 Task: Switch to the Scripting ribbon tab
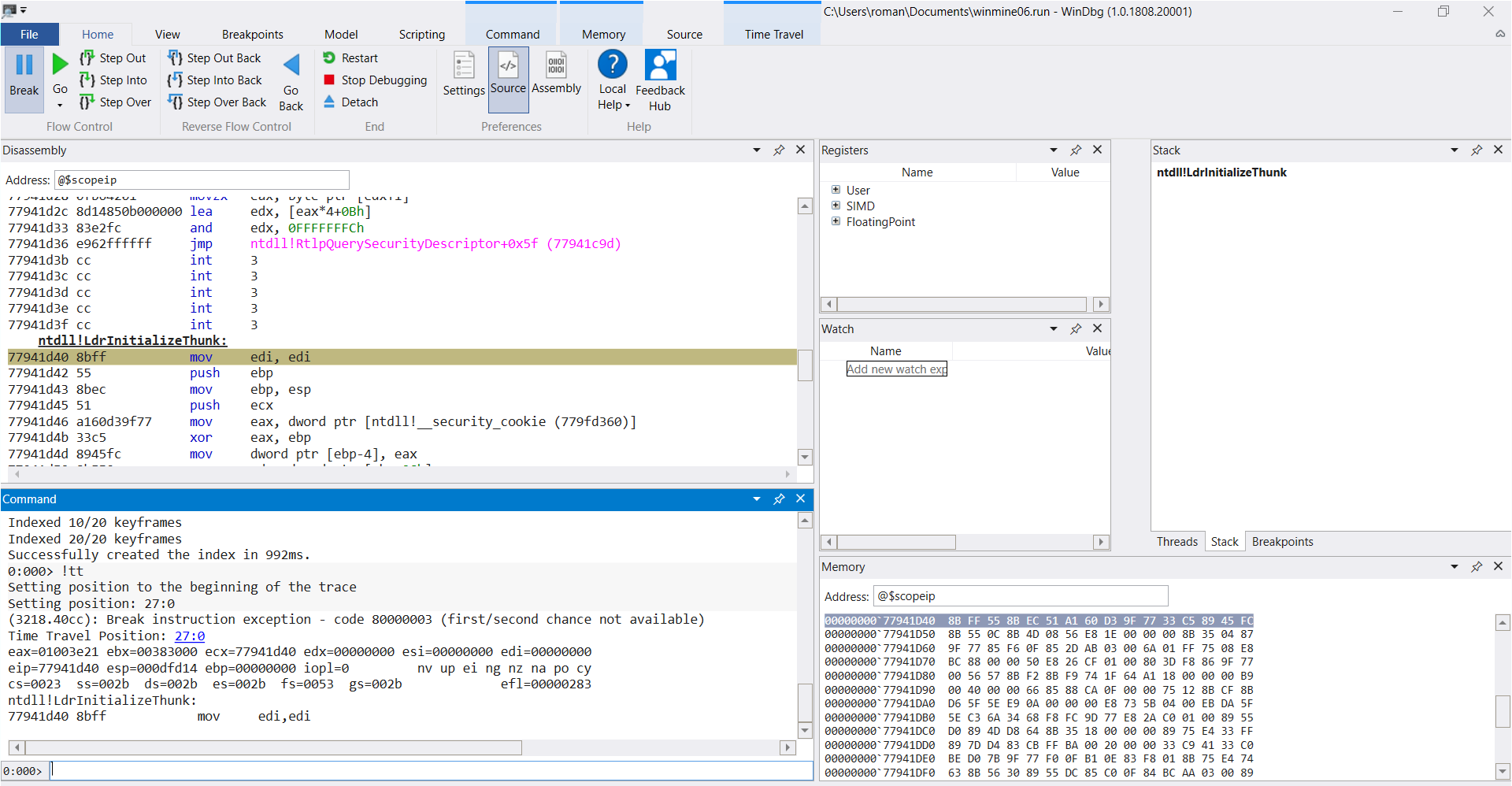point(422,34)
